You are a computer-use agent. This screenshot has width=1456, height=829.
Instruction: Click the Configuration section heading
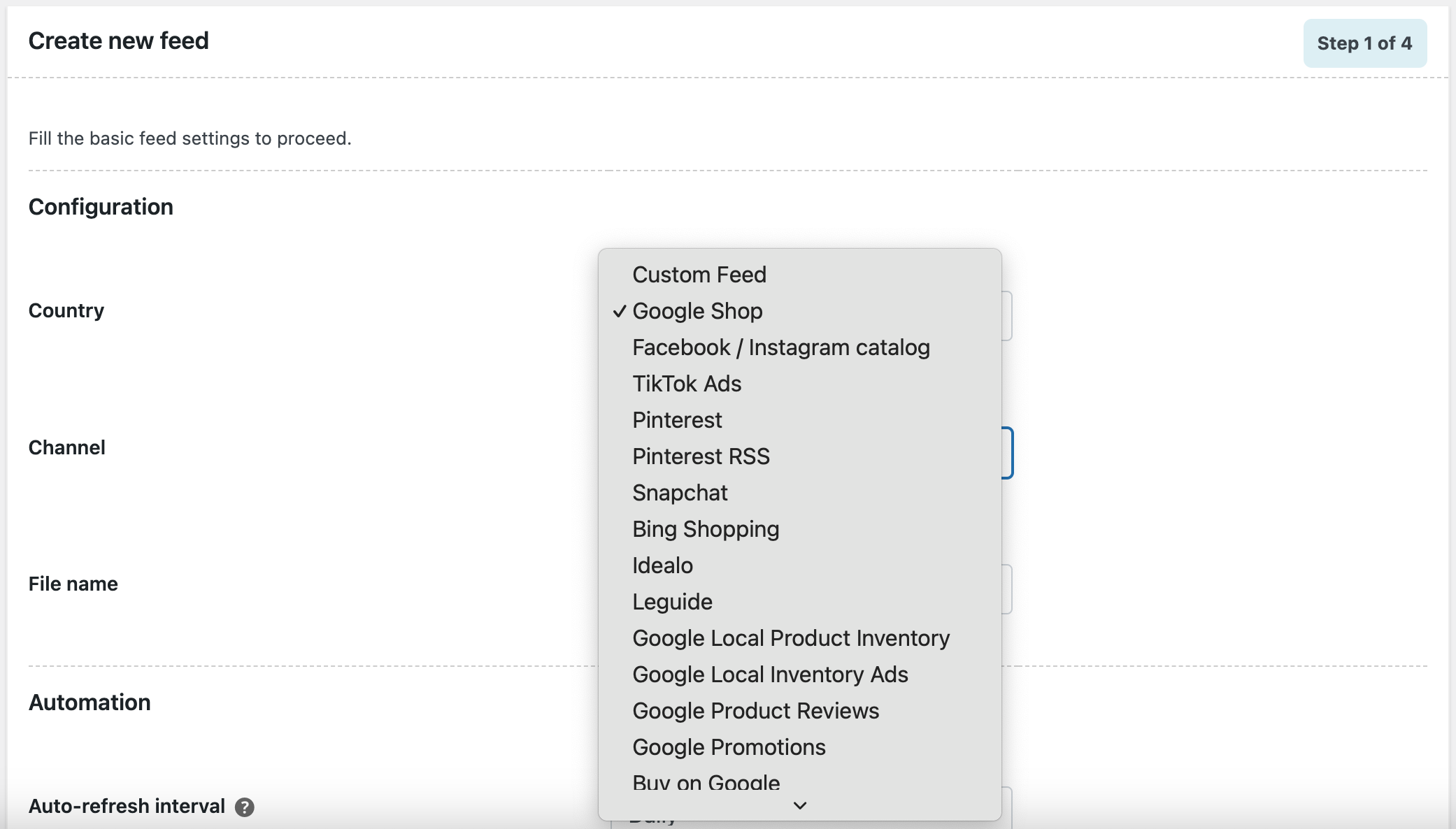pos(101,207)
